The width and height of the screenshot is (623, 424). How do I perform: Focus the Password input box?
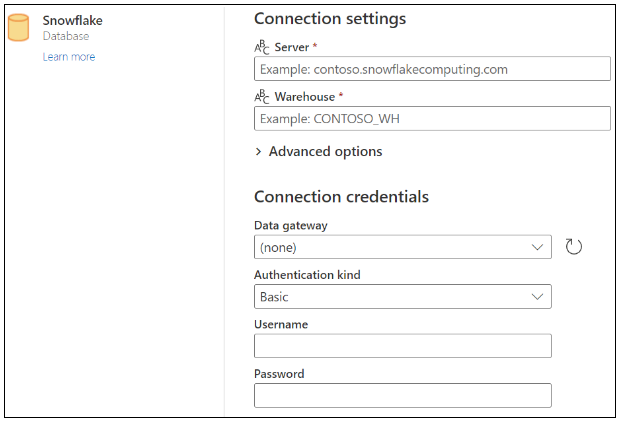click(x=402, y=396)
